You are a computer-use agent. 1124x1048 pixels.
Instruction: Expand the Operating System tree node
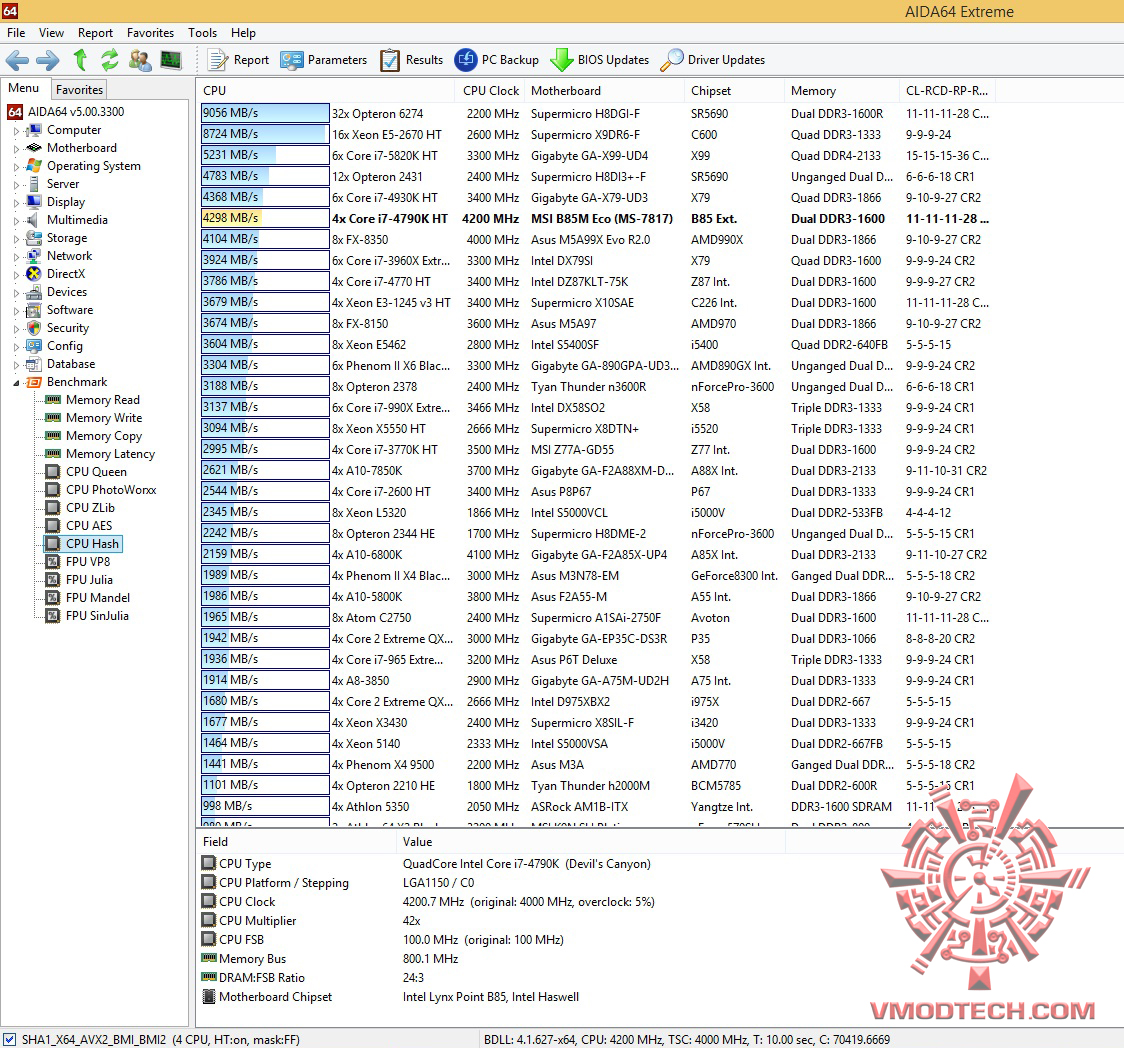(x=16, y=167)
